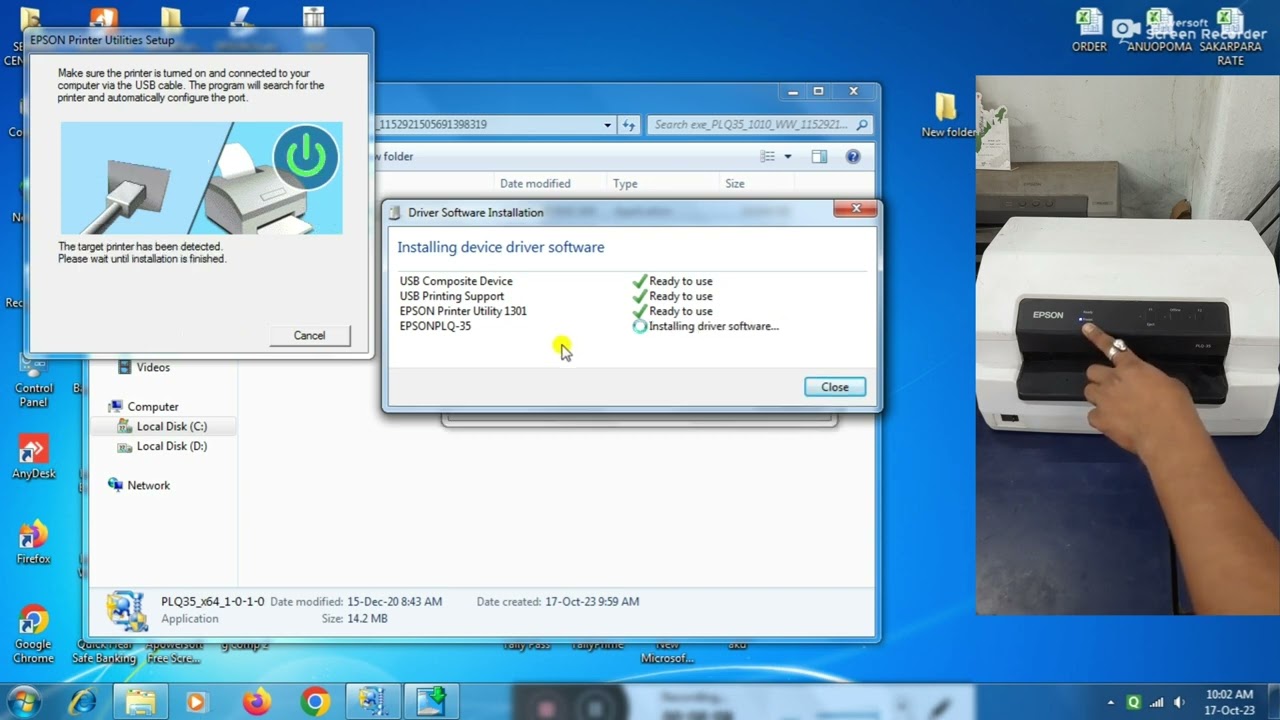Click Close in Driver Software Installation dialog
Viewport: 1280px width, 720px height.
click(x=835, y=387)
